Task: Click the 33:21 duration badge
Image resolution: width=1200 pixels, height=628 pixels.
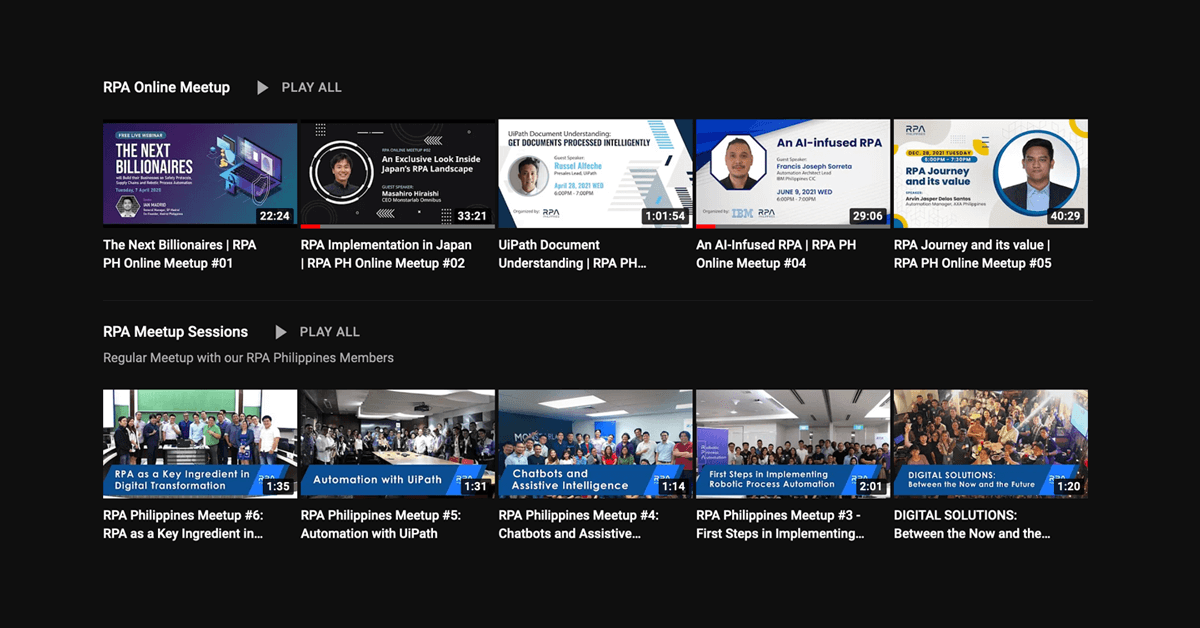Action: 471,216
